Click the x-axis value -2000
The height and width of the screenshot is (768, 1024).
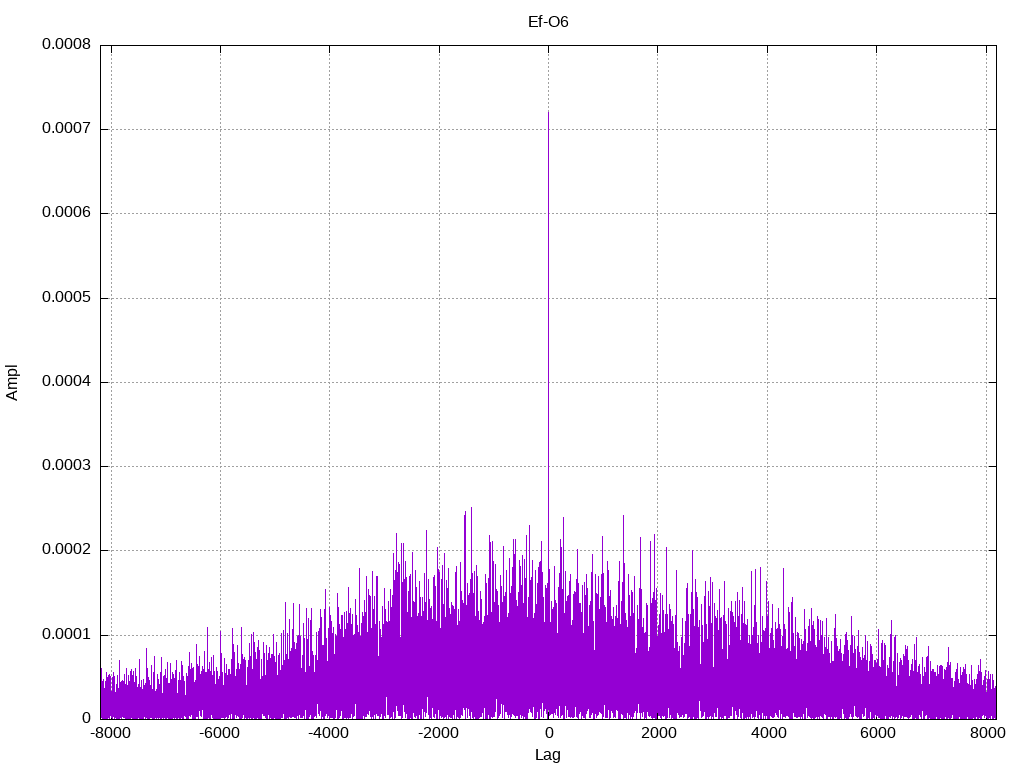tap(439, 734)
